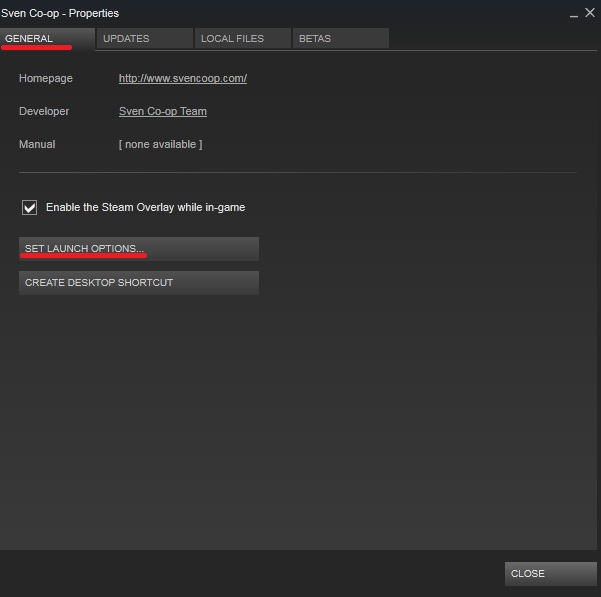
Task: Click Create Desktop Shortcut button
Action: tap(139, 283)
